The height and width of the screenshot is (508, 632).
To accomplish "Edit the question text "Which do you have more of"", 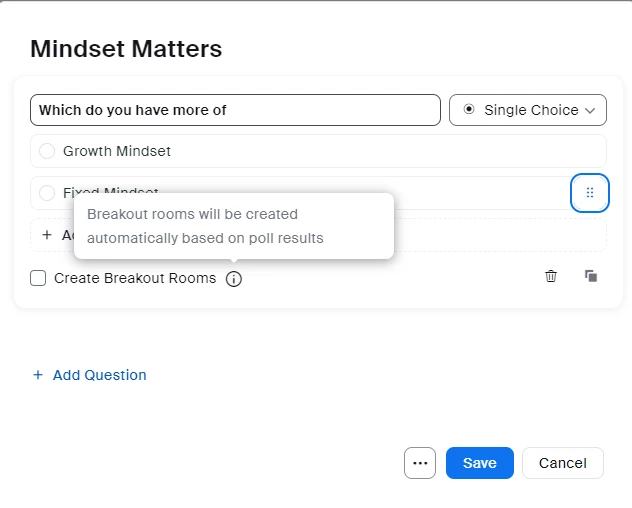I will (235, 110).
